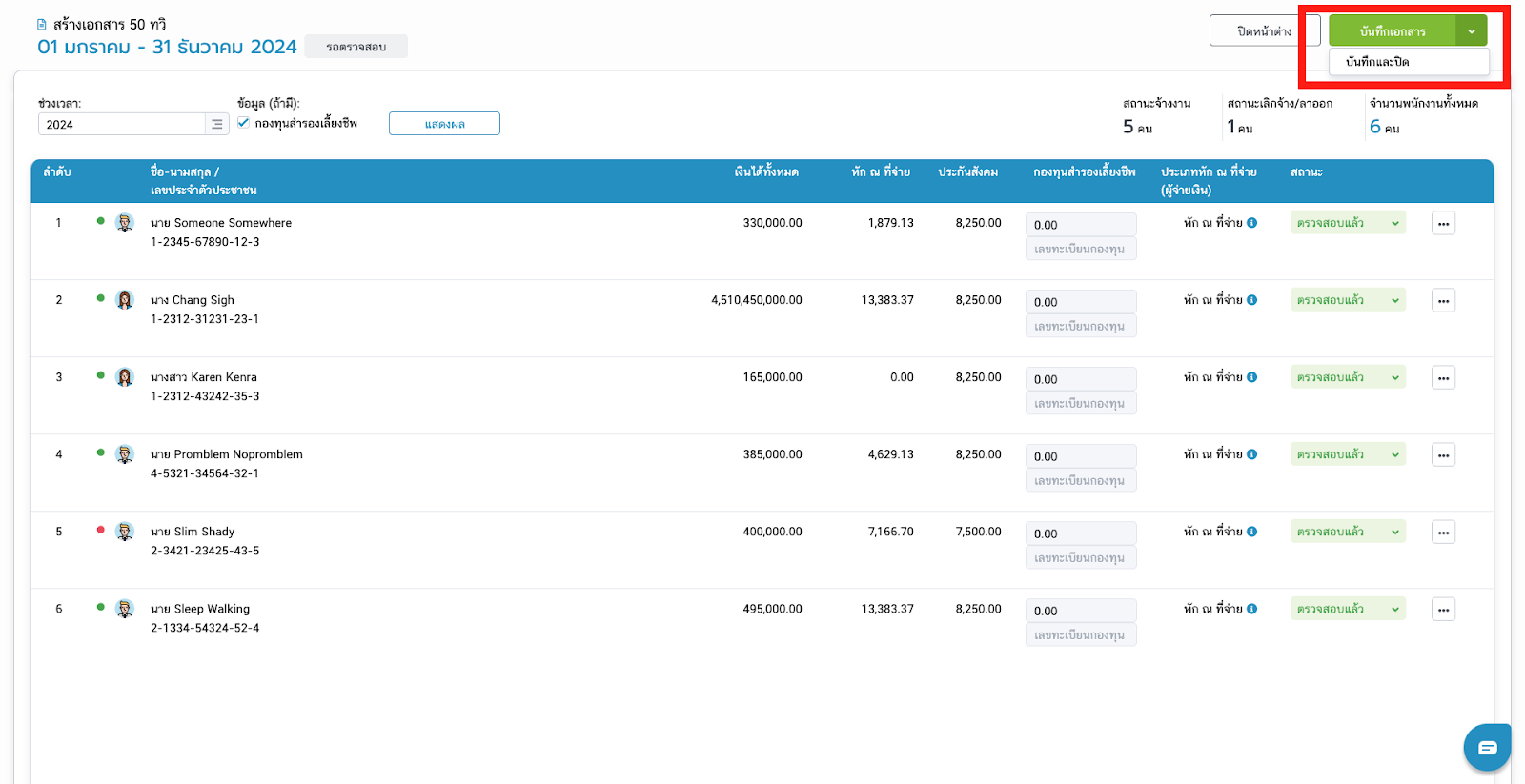Open the save button dropdown arrow

click(1471, 31)
